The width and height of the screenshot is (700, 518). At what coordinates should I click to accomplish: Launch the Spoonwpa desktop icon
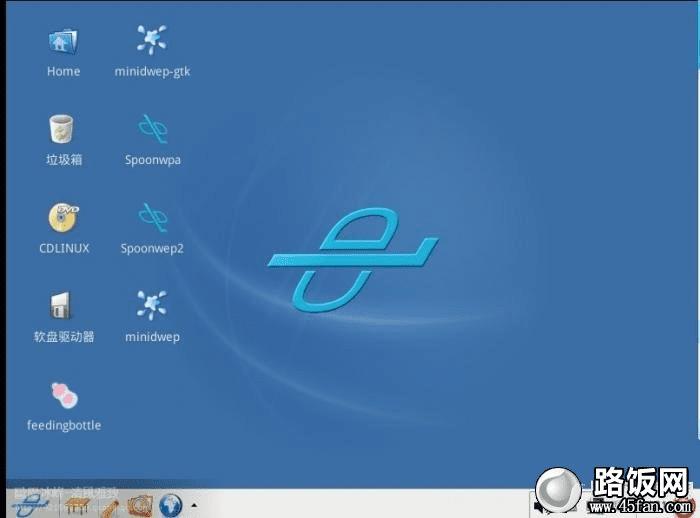coord(153,129)
